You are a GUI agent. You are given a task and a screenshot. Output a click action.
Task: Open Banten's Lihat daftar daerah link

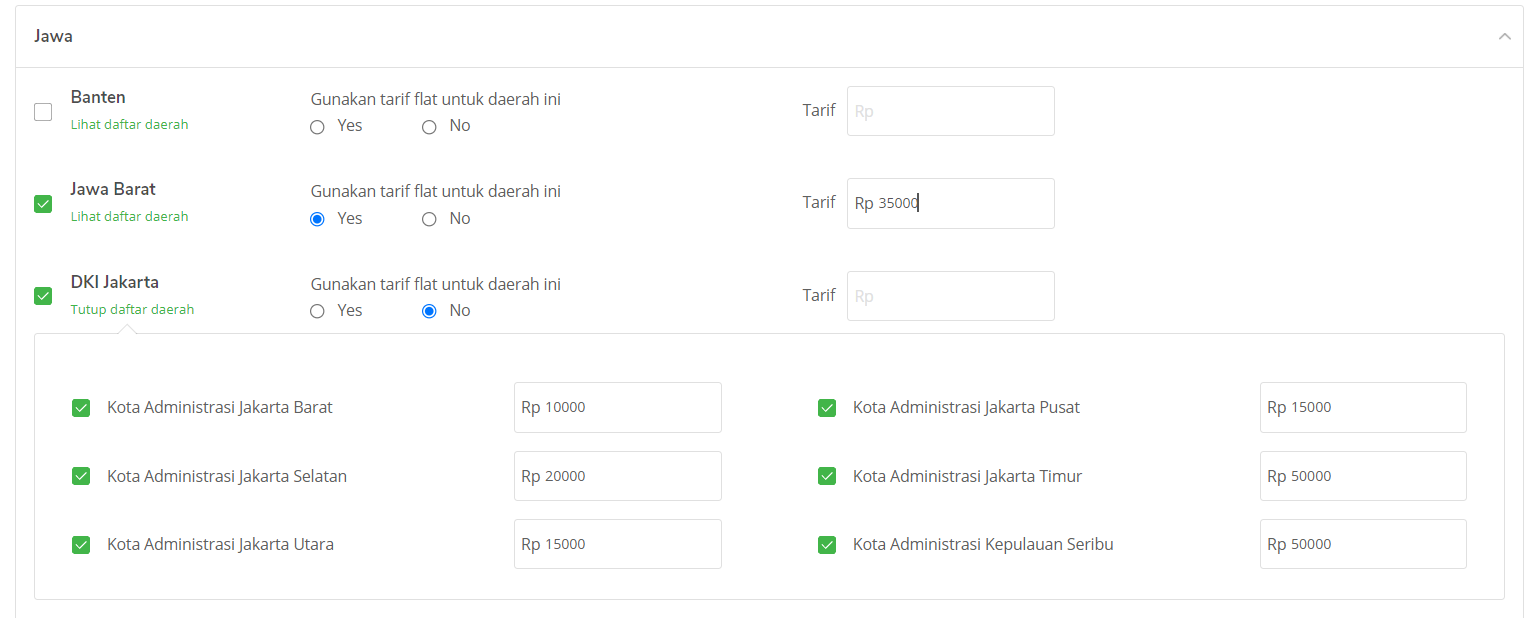point(129,125)
